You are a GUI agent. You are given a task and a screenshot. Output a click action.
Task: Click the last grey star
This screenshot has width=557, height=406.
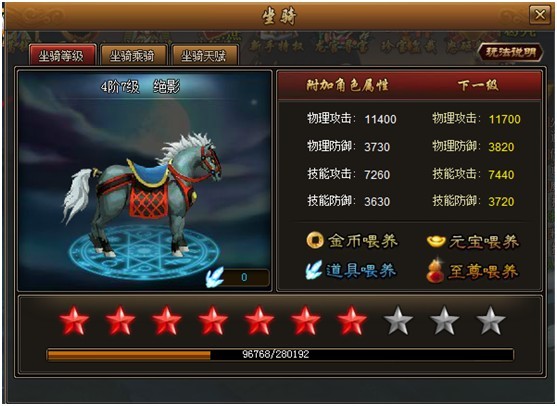pos(491,321)
